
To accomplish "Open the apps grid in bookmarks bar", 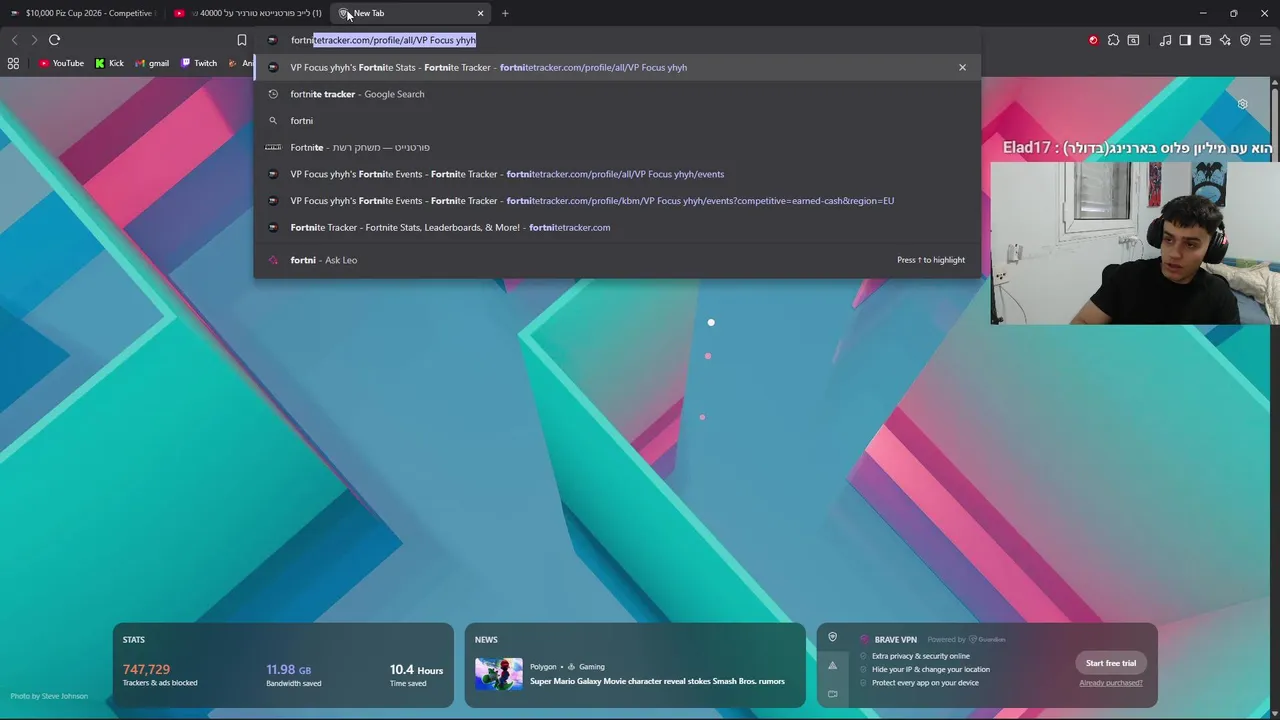I will [x=13, y=63].
